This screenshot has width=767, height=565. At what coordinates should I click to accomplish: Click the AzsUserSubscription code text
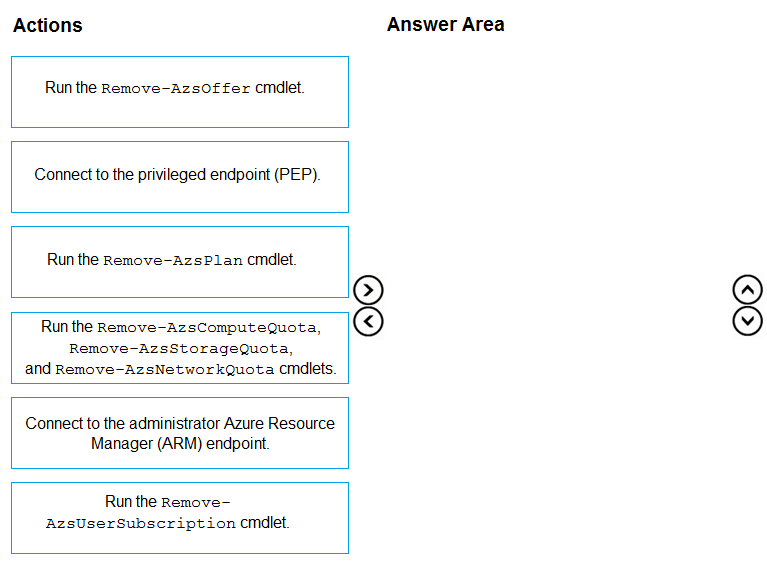pos(141,523)
